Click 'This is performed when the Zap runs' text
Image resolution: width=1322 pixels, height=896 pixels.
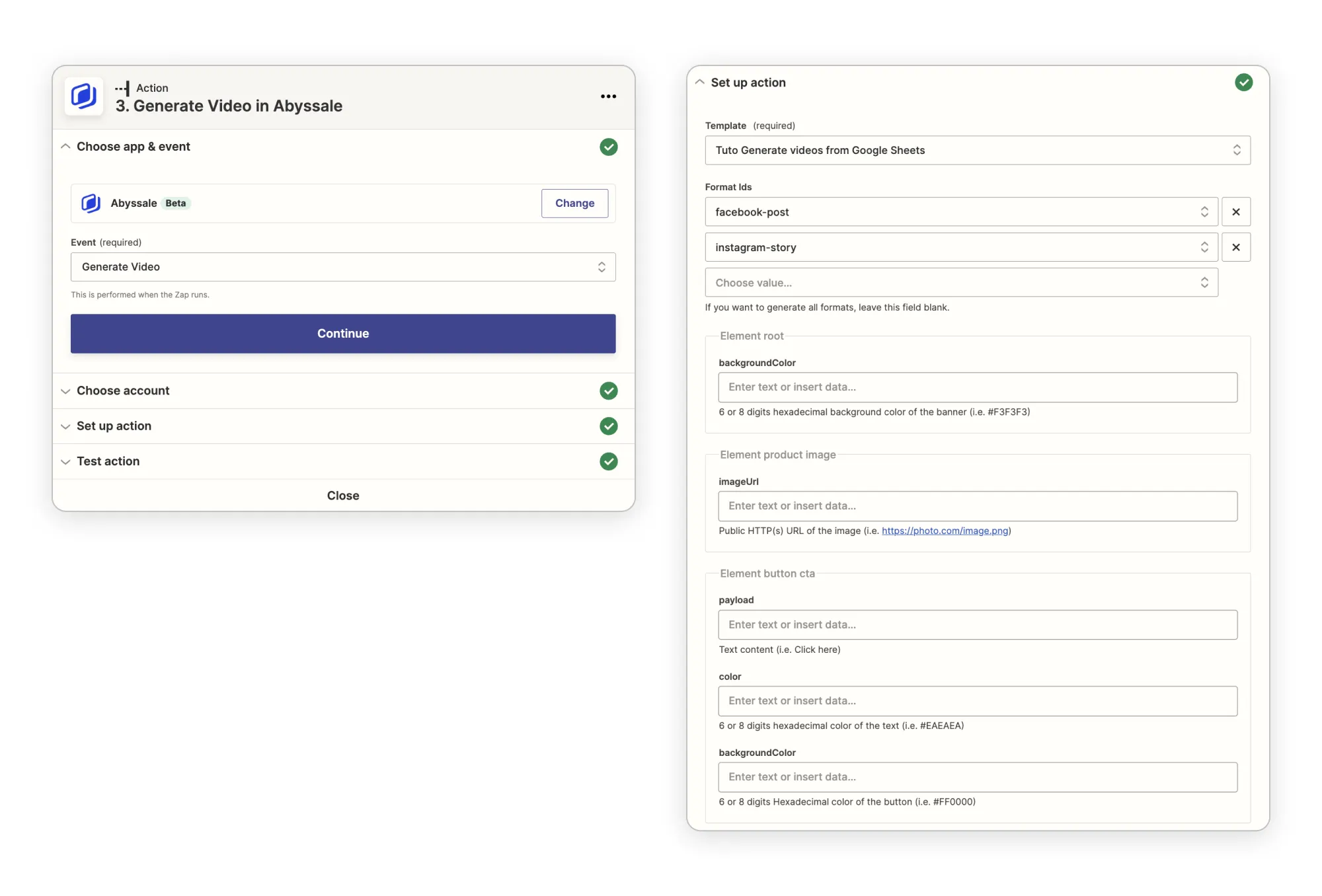[x=140, y=295]
